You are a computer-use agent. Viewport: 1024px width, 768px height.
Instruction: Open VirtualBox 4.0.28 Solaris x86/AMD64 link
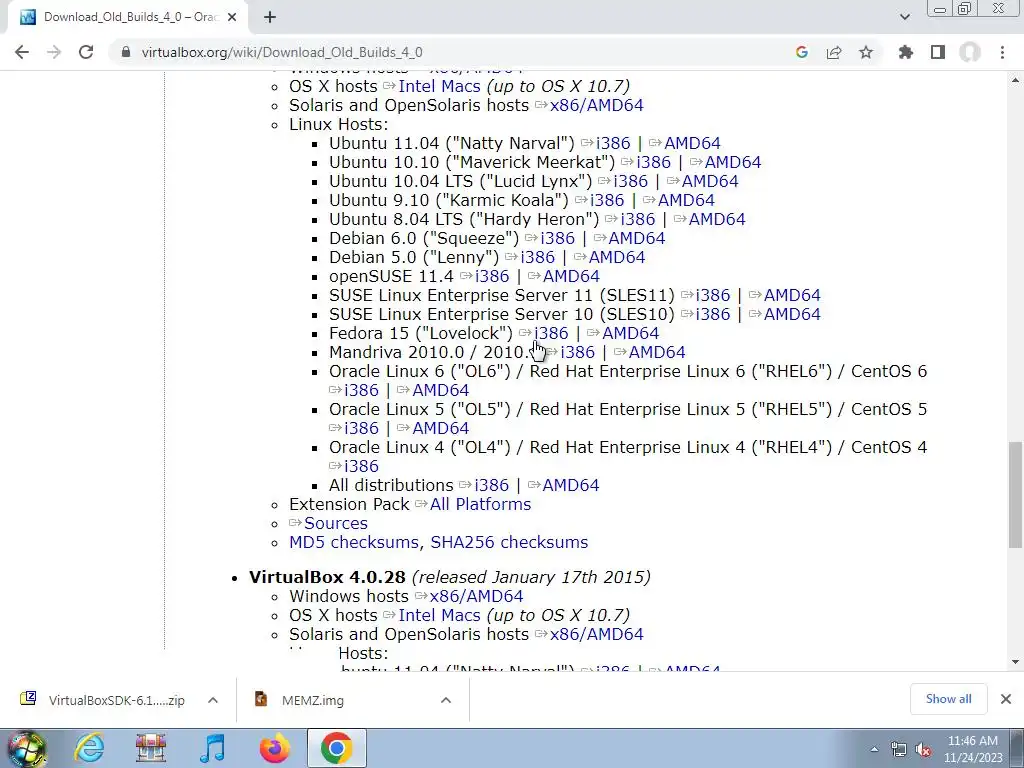[596, 634]
